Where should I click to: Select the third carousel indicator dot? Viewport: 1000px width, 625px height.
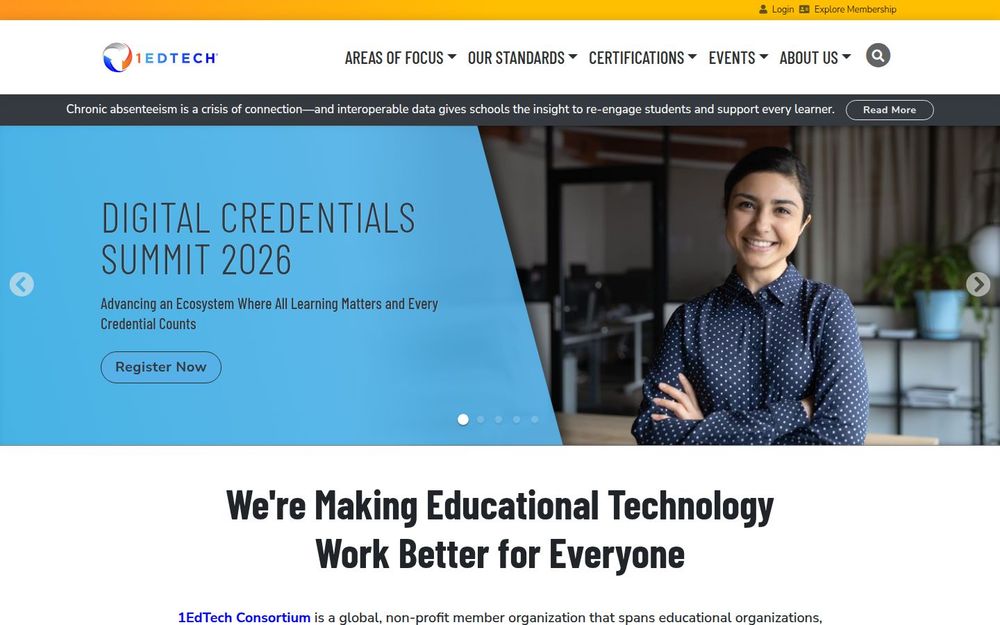499,419
